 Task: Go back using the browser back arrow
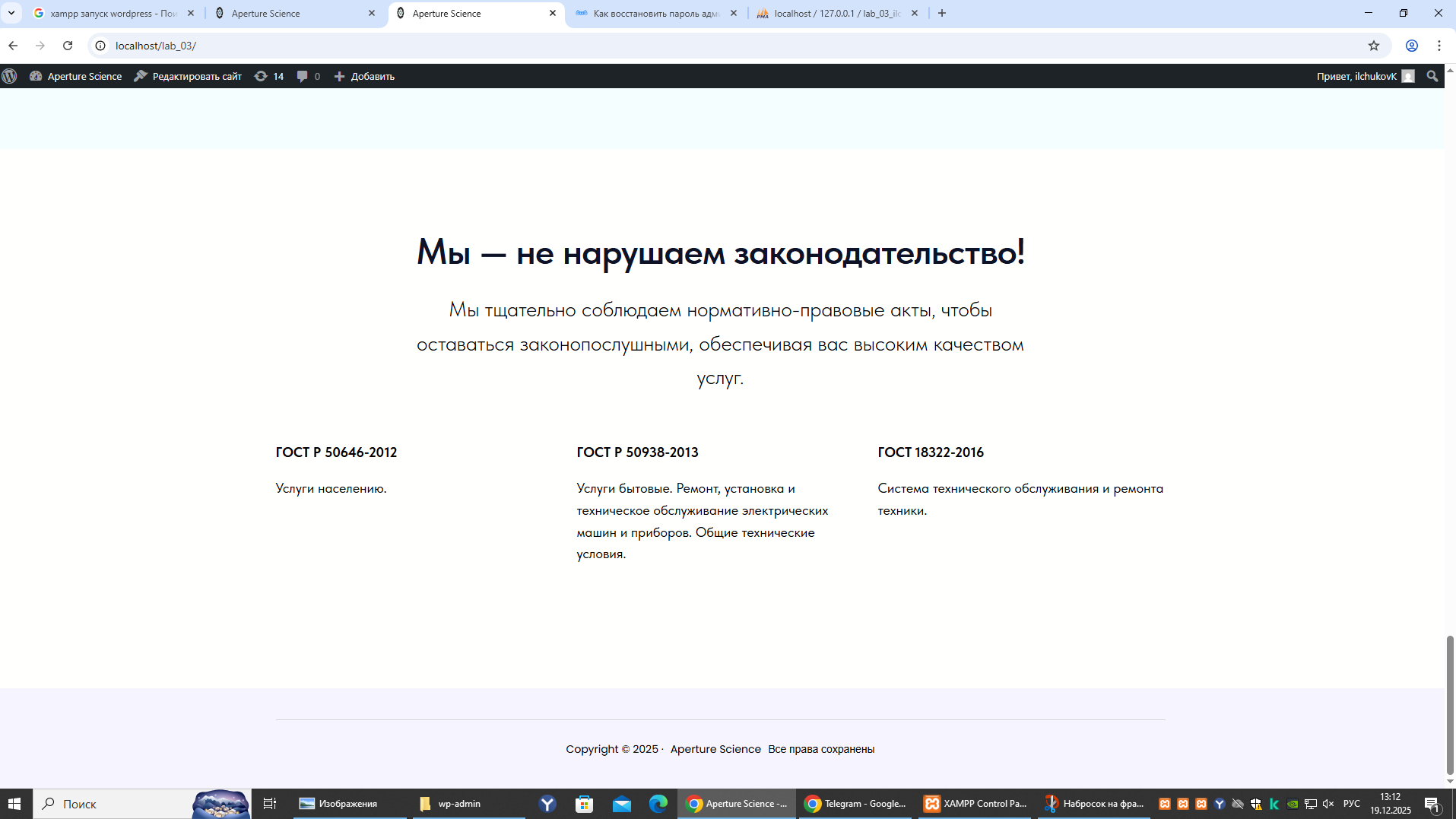13,46
